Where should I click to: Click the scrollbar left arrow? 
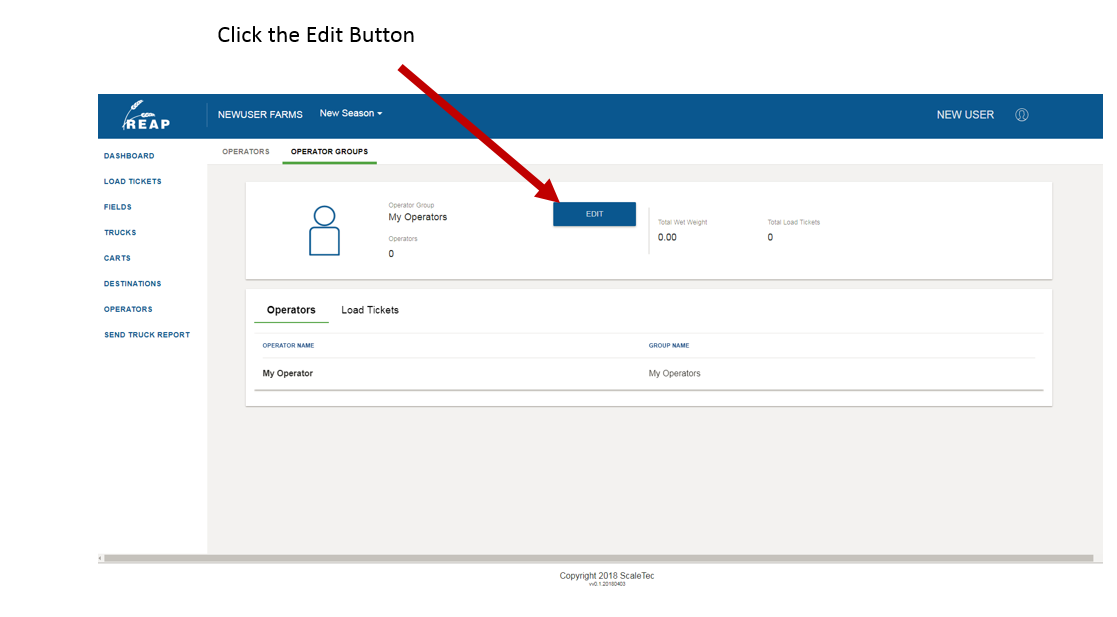coord(100,559)
